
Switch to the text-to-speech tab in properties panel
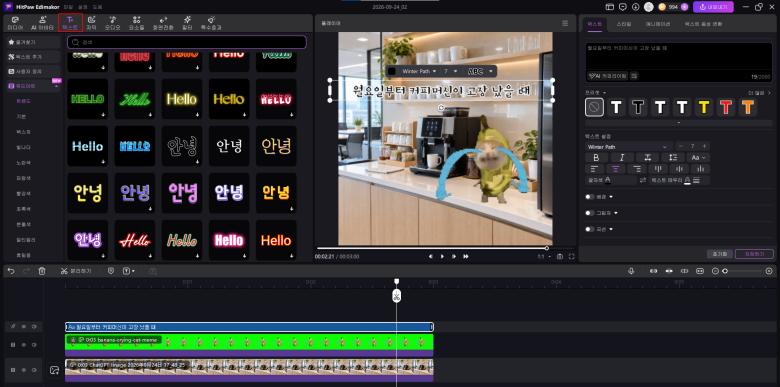click(x=703, y=24)
